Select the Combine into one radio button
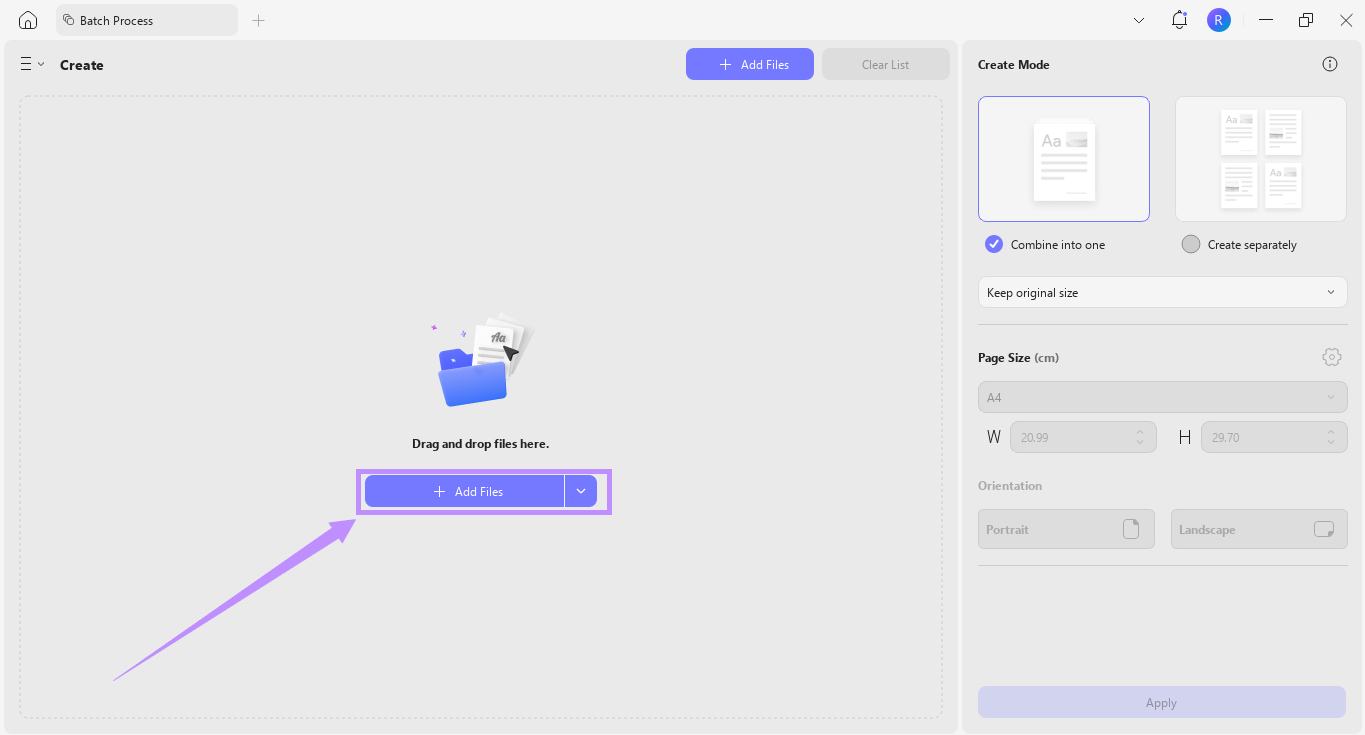 coord(993,244)
